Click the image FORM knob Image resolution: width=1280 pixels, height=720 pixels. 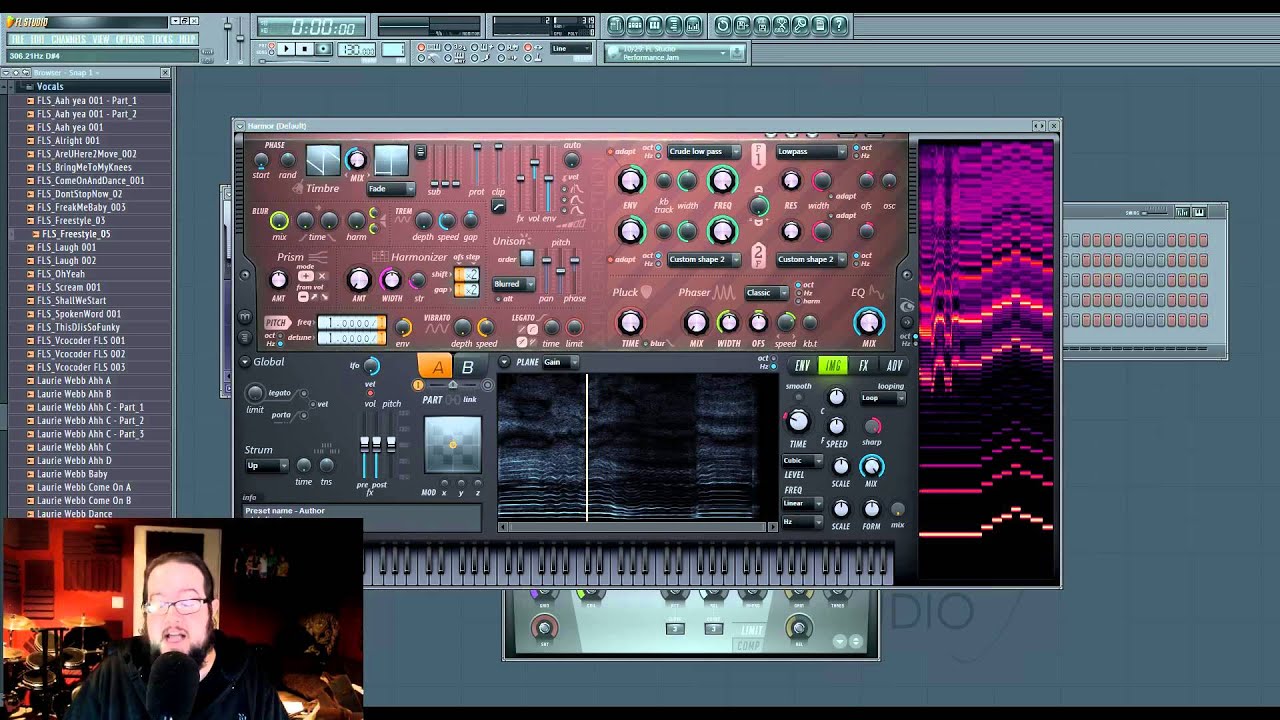872,509
